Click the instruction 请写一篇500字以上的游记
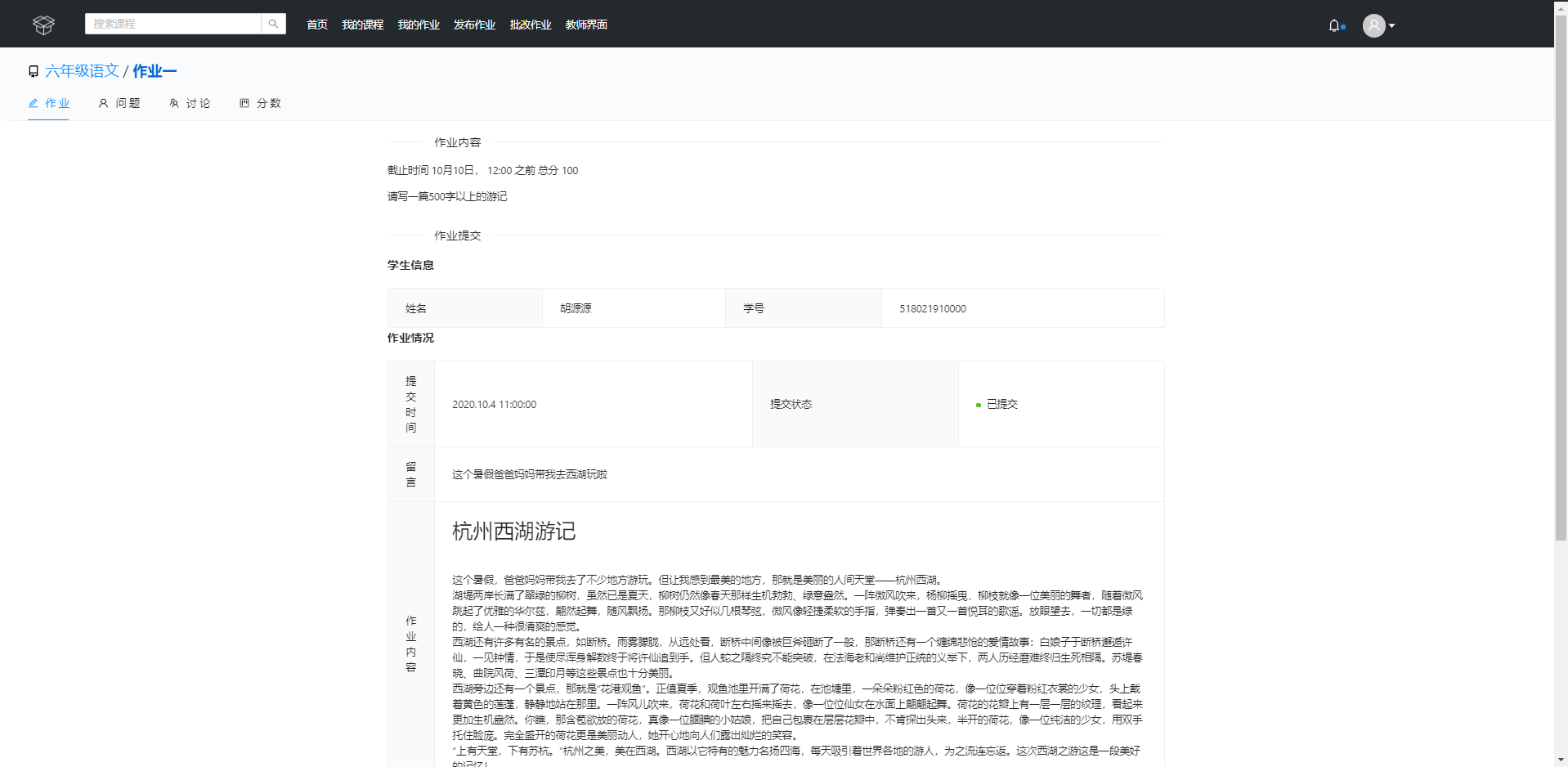This screenshot has height=767, width=1568. tap(447, 196)
